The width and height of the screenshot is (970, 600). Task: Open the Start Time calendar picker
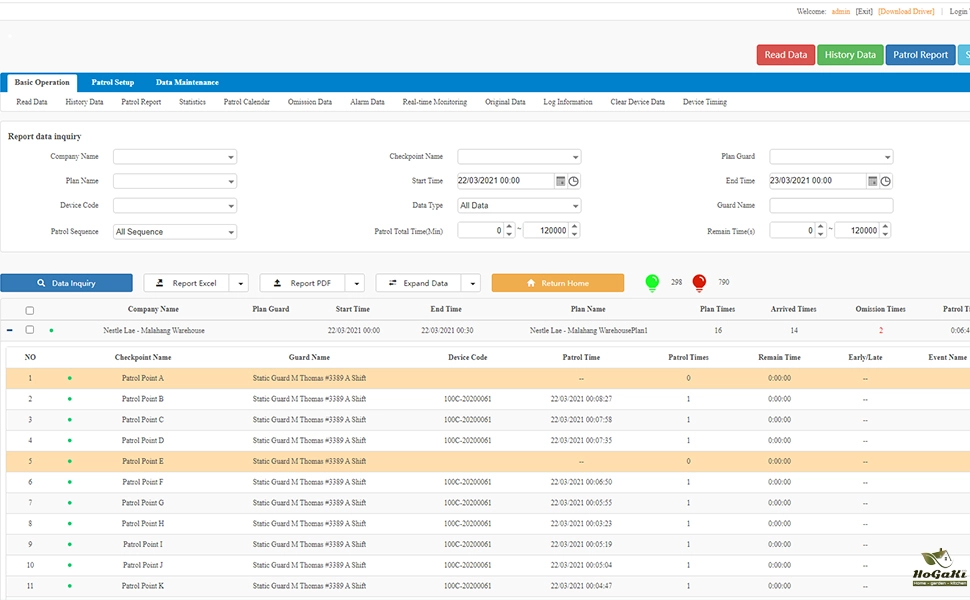pos(561,181)
